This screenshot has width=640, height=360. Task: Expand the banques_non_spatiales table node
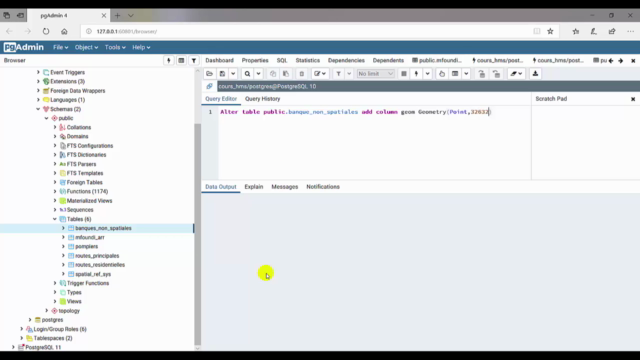click(x=63, y=228)
